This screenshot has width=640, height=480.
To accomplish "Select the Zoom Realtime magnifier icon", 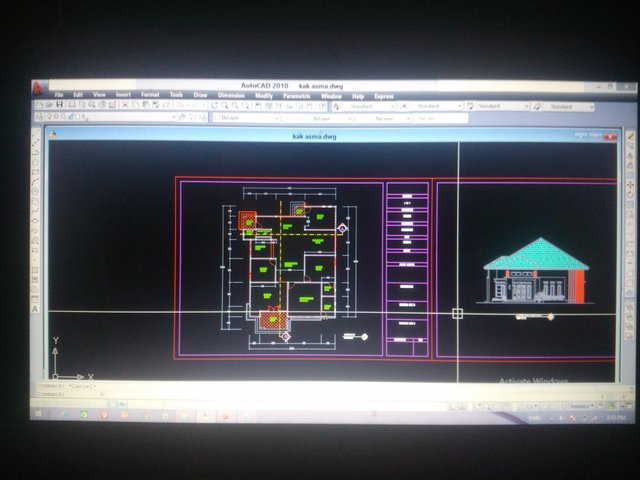I will [224, 106].
